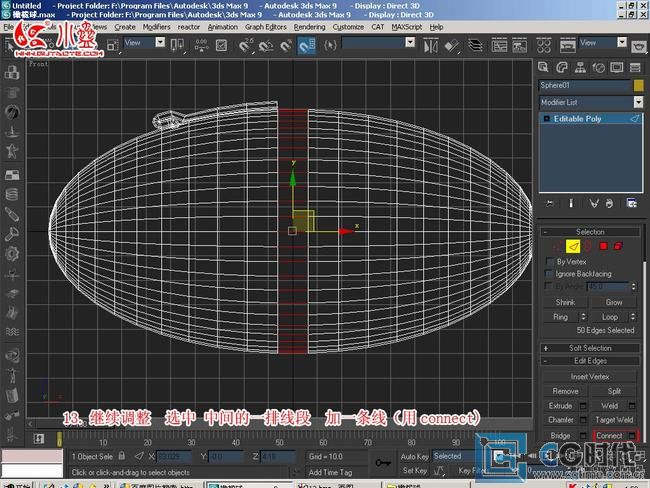The height and width of the screenshot is (488, 650).
Task: Click Remove Modifier from stack icon
Action: pos(609,204)
